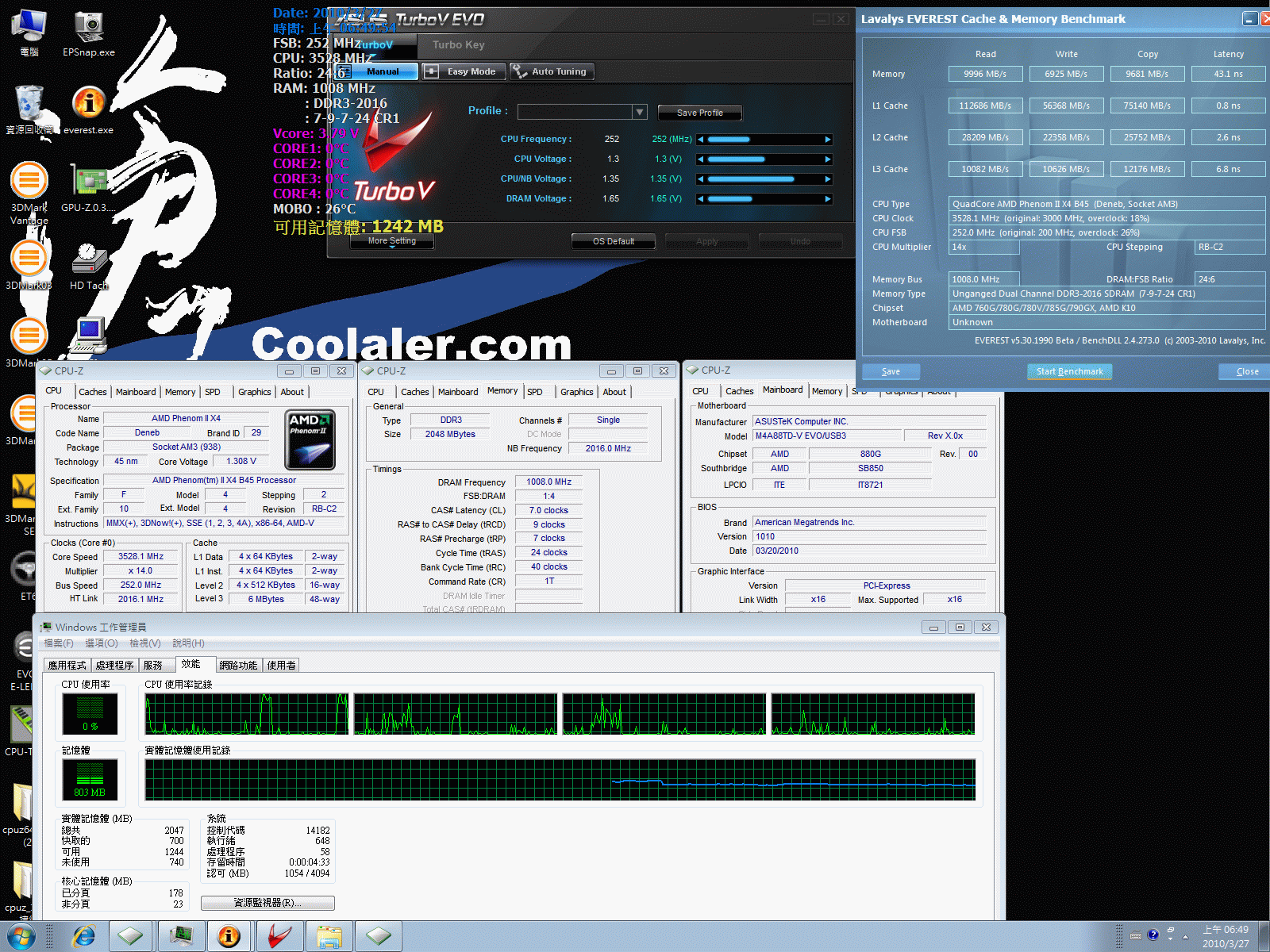Click Memory Read value 9996 MB/s
This screenshot has width=1270, height=952.
pyautogui.click(x=985, y=74)
